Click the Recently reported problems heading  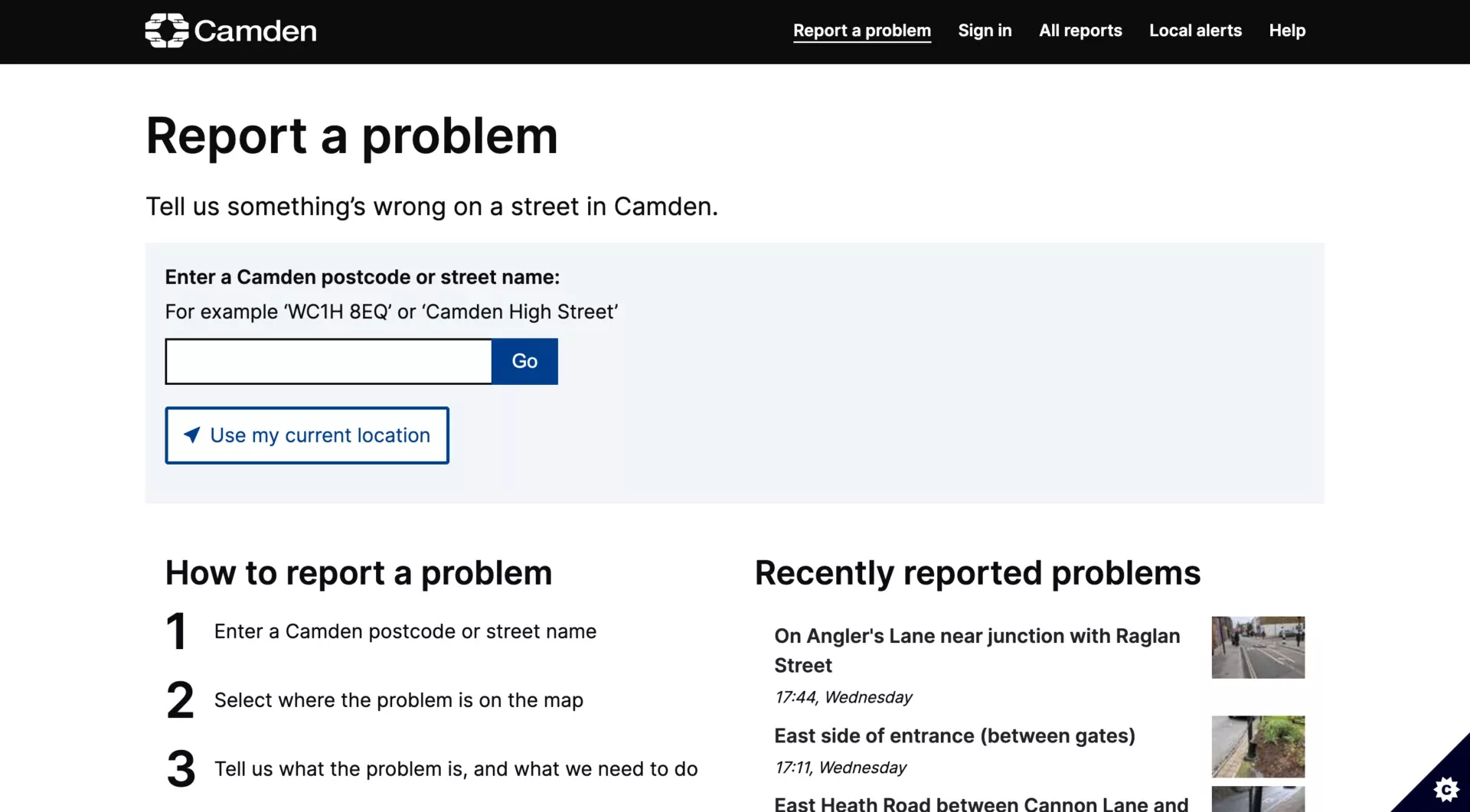[977, 572]
